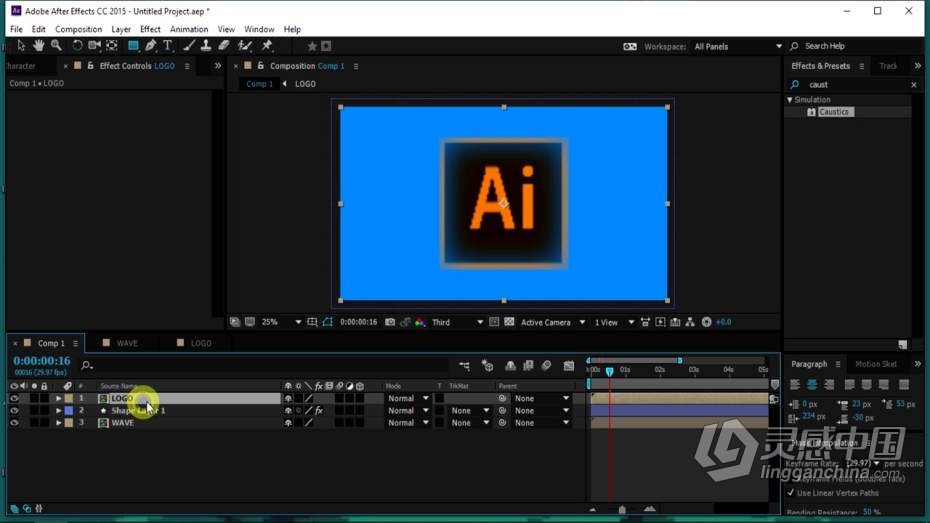930x523 pixels.
Task: Open the Workspace All Panels dropdown
Action: point(738,46)
